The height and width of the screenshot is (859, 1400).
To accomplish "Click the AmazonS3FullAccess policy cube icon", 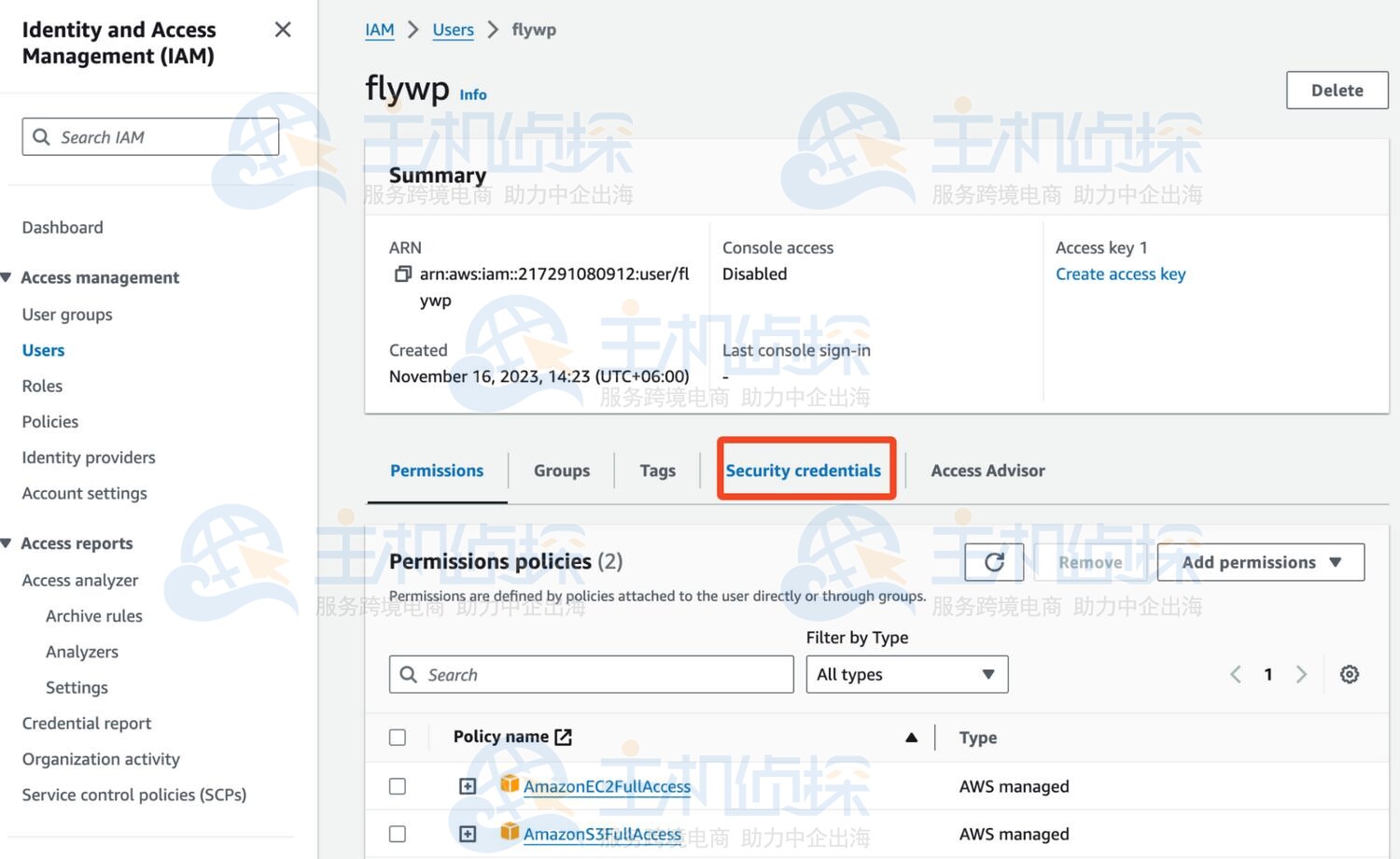I will [510, 832].
